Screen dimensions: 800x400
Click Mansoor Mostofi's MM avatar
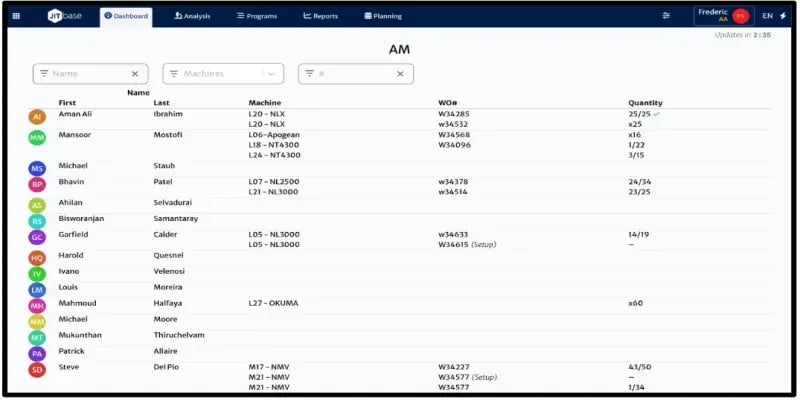37,138
